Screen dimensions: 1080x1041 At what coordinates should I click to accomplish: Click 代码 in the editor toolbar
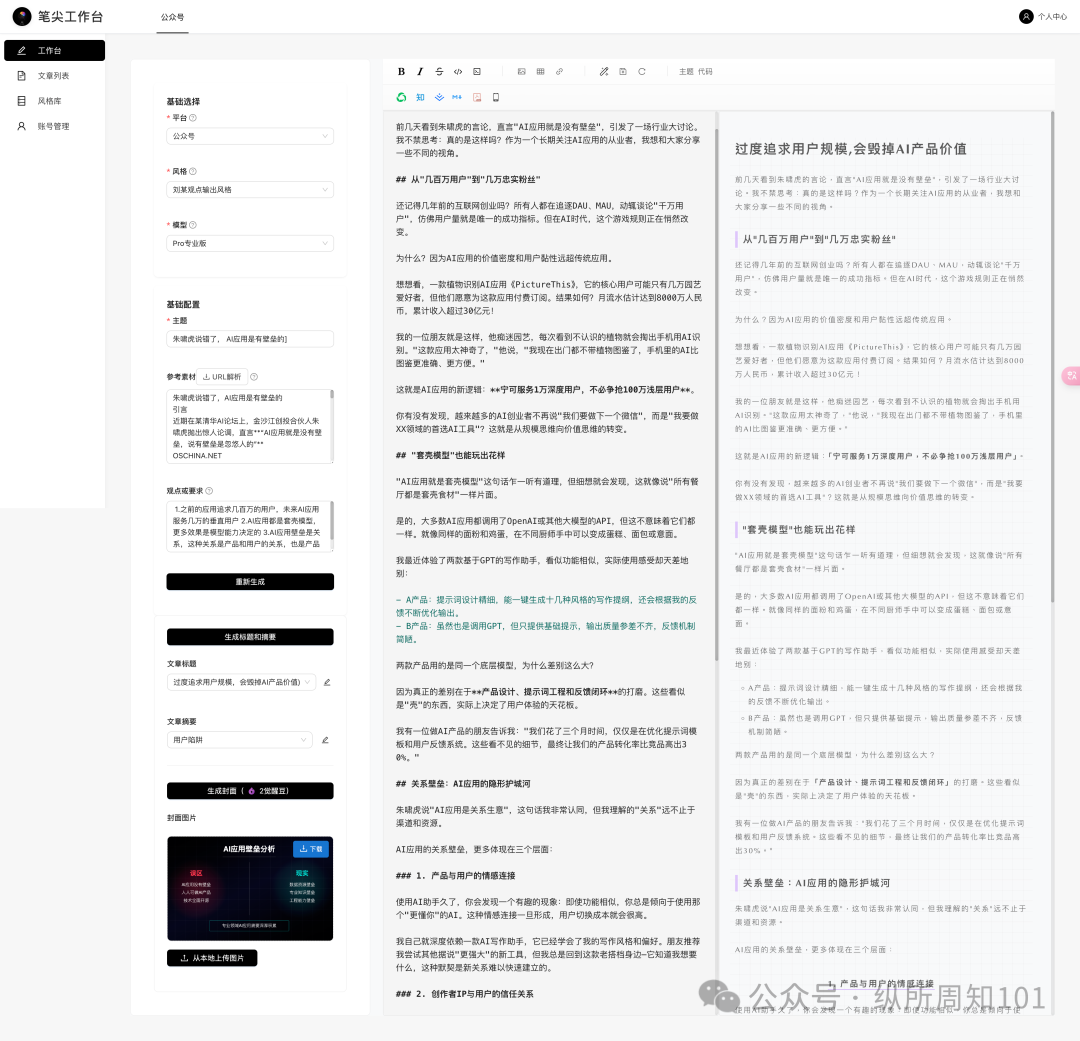coord(705,72)
